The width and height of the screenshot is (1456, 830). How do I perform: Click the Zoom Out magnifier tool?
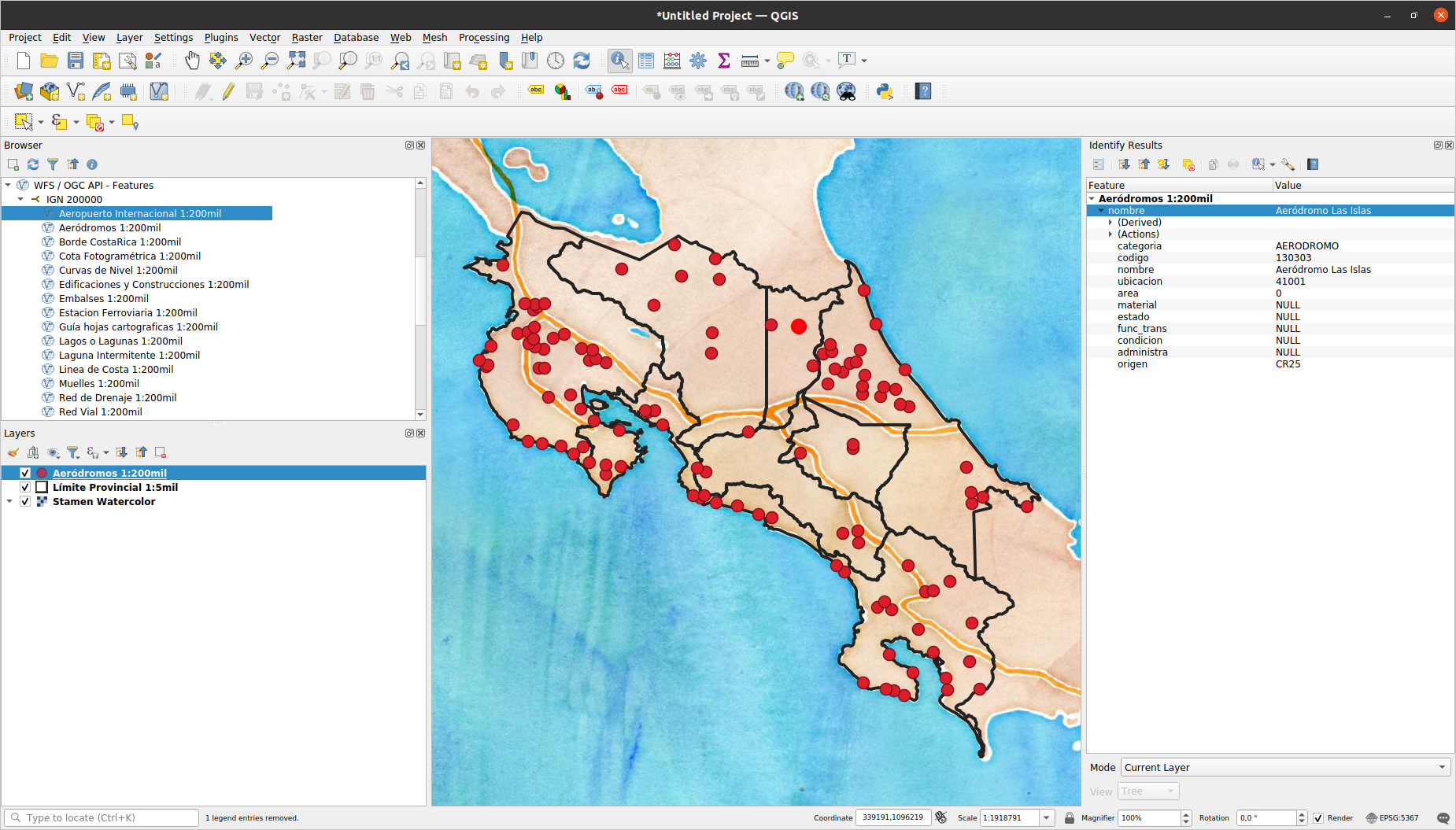point(270,61)
